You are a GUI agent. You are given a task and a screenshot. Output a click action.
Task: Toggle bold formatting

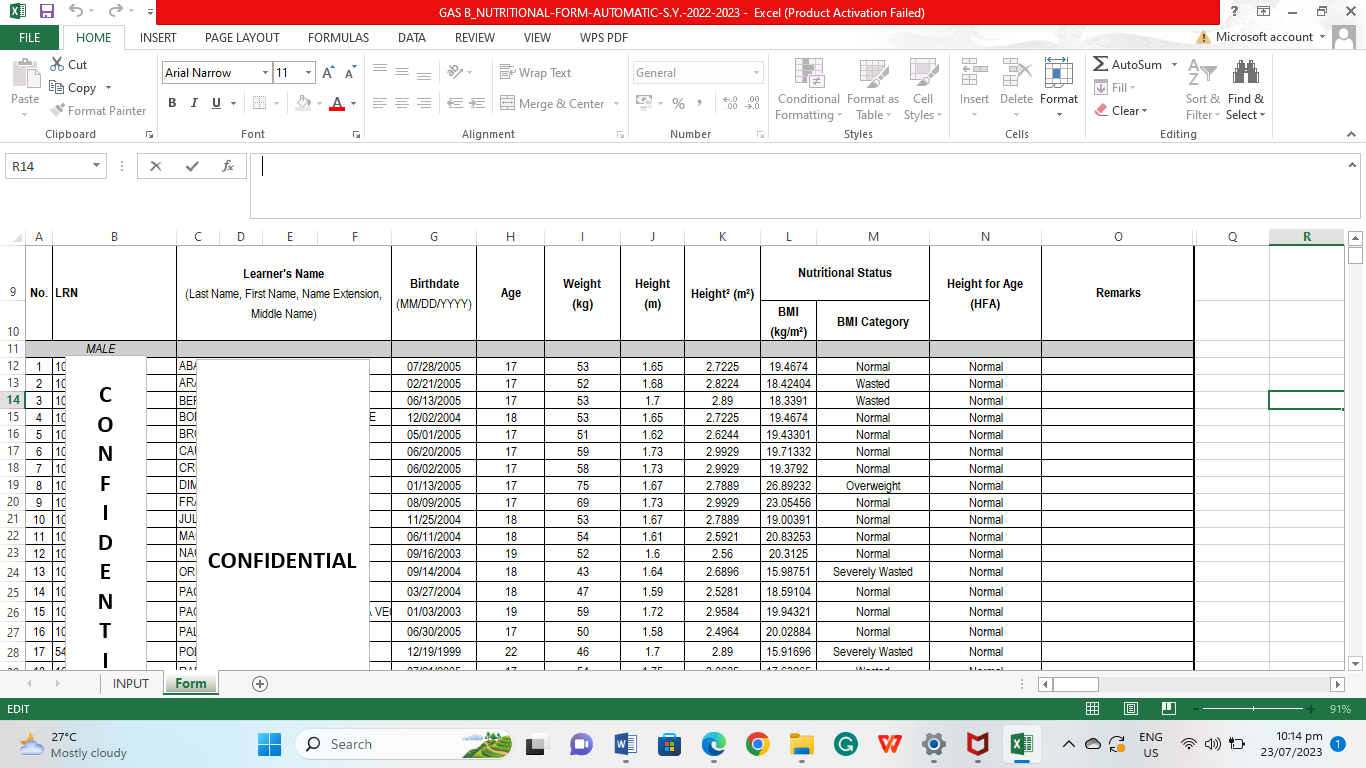pos(172,103)
